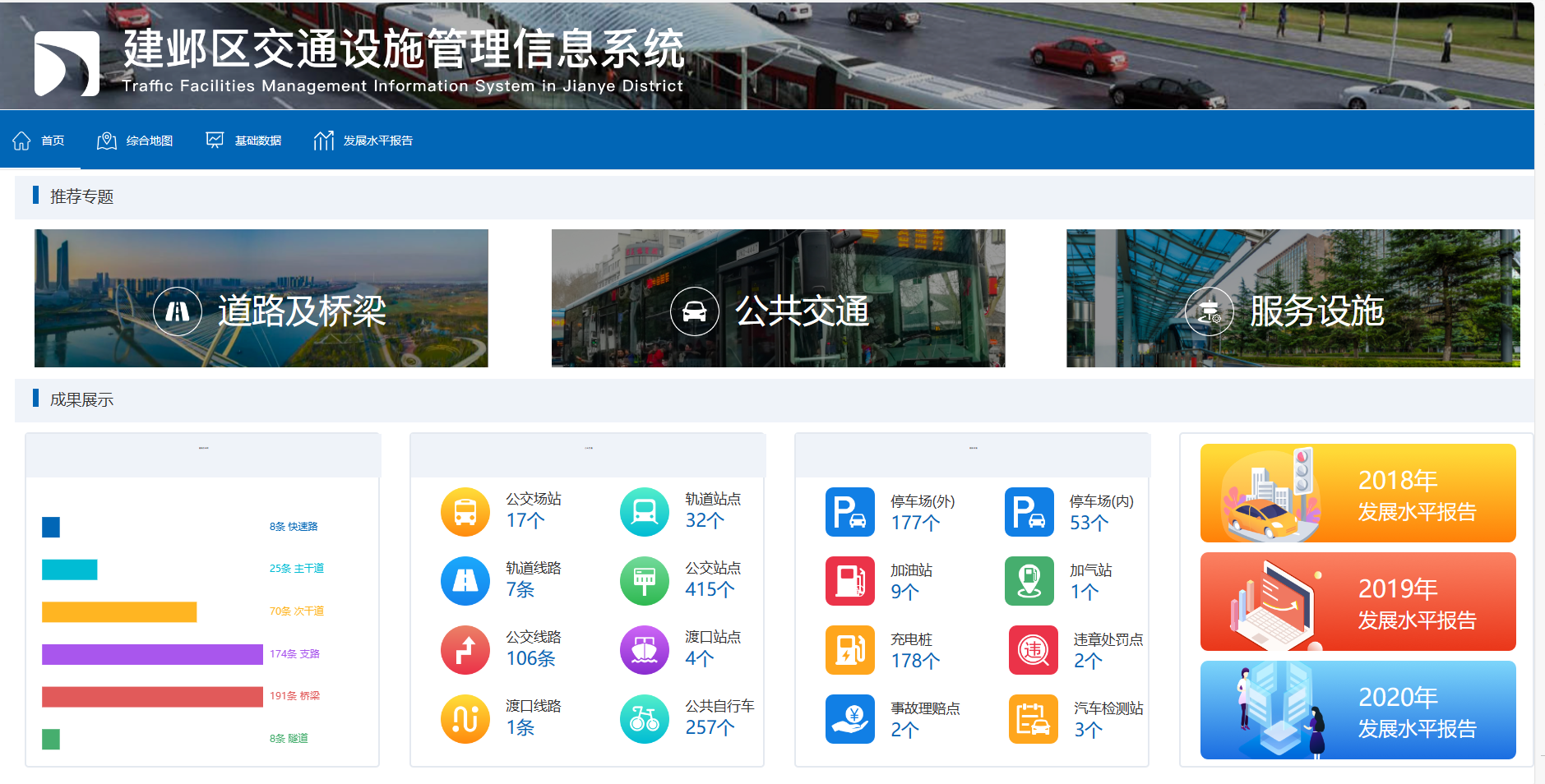Open the 基础数据 navigation tab

point(243,141)
